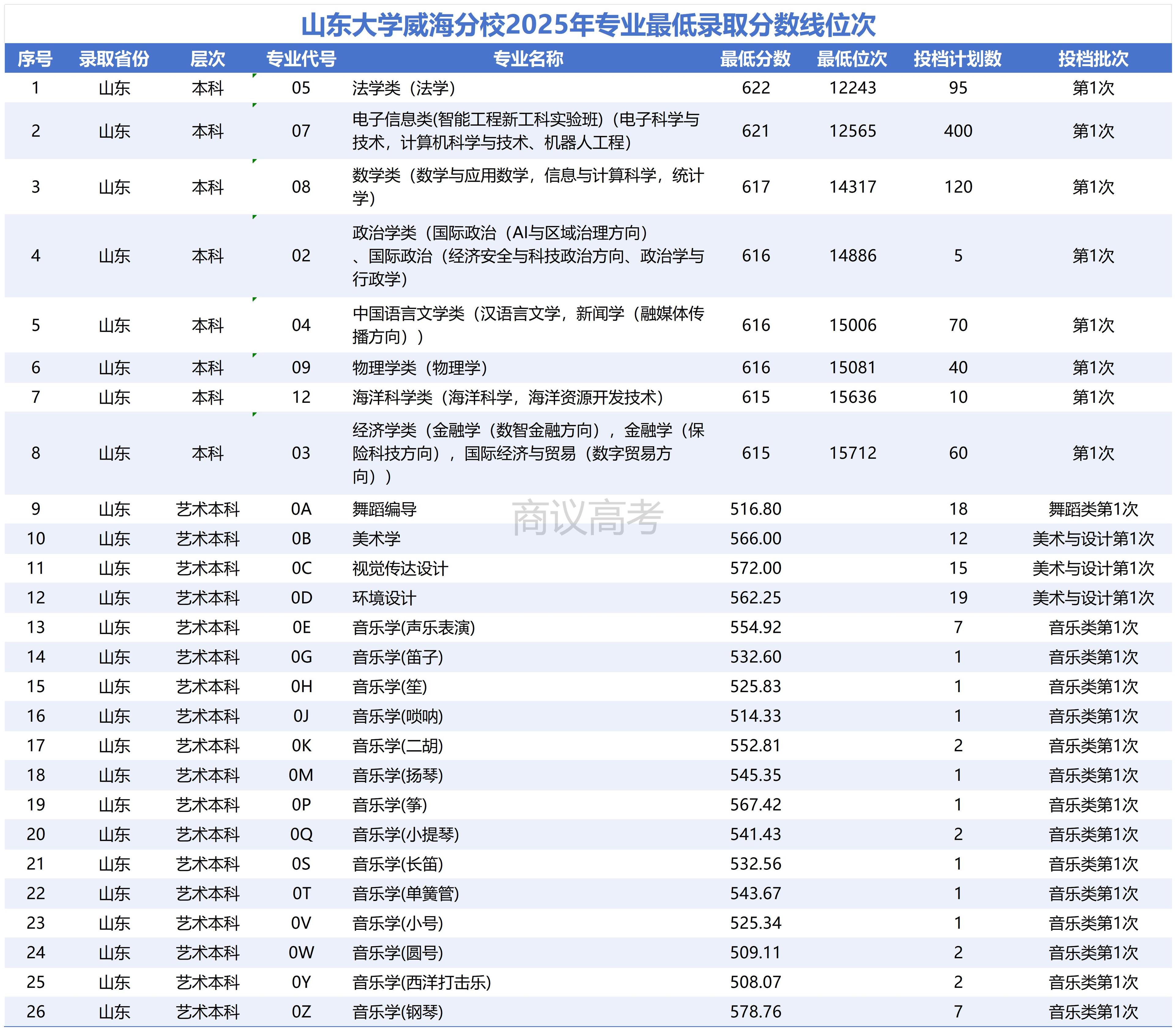The height and width of the screenshot is (1031, 1176).
Task: Click the rank value 12565
Action: click(853, 131)
